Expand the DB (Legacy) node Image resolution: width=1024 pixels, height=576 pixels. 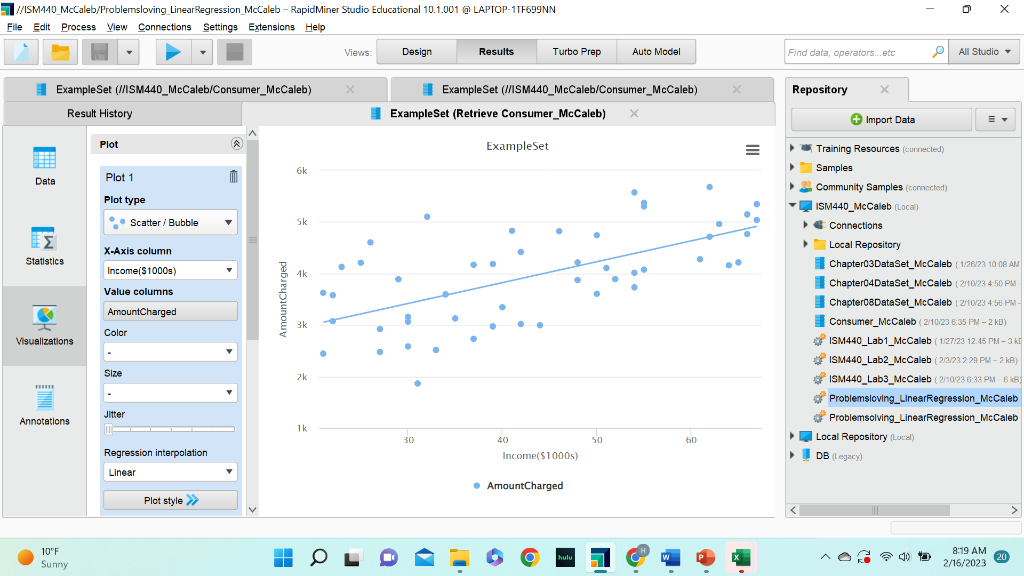792,455
